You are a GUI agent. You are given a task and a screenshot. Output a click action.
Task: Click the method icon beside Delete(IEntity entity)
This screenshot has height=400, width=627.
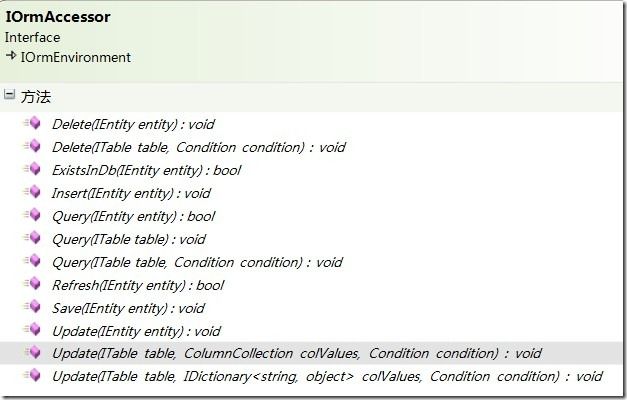coord(32,123)
